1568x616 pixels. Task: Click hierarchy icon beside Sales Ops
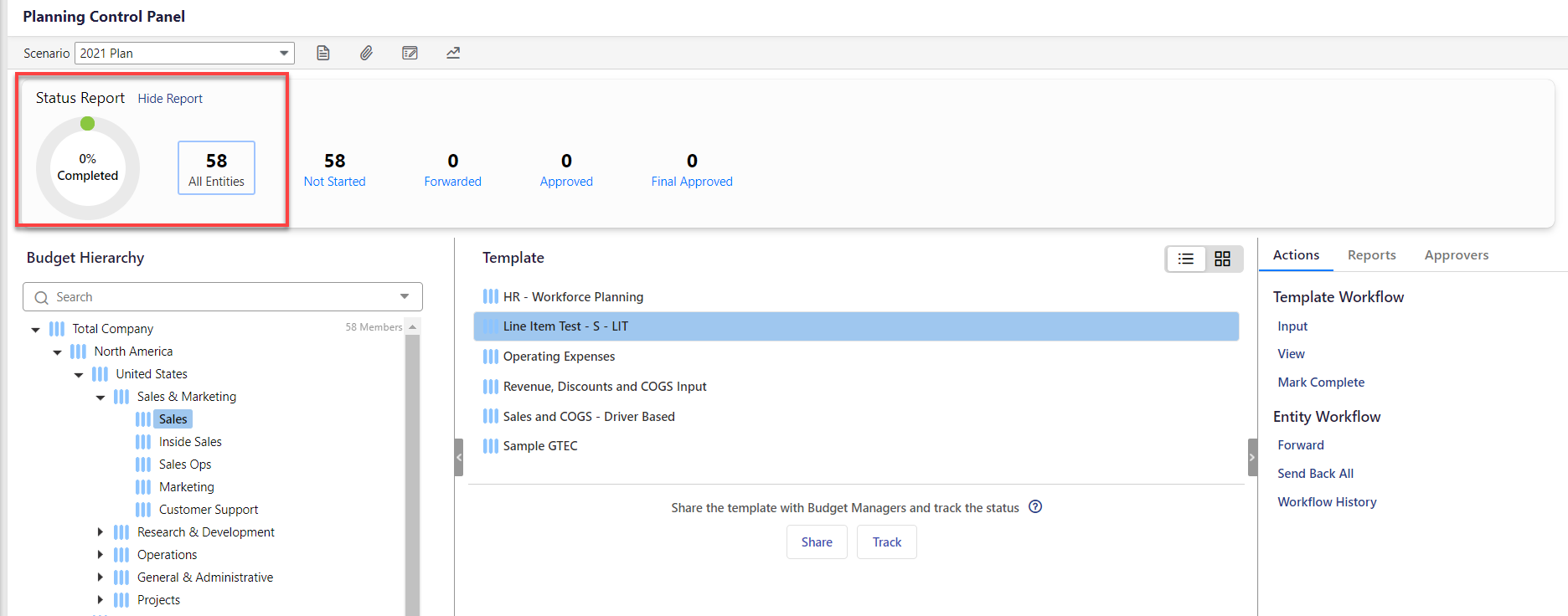[x=144, y=465]
